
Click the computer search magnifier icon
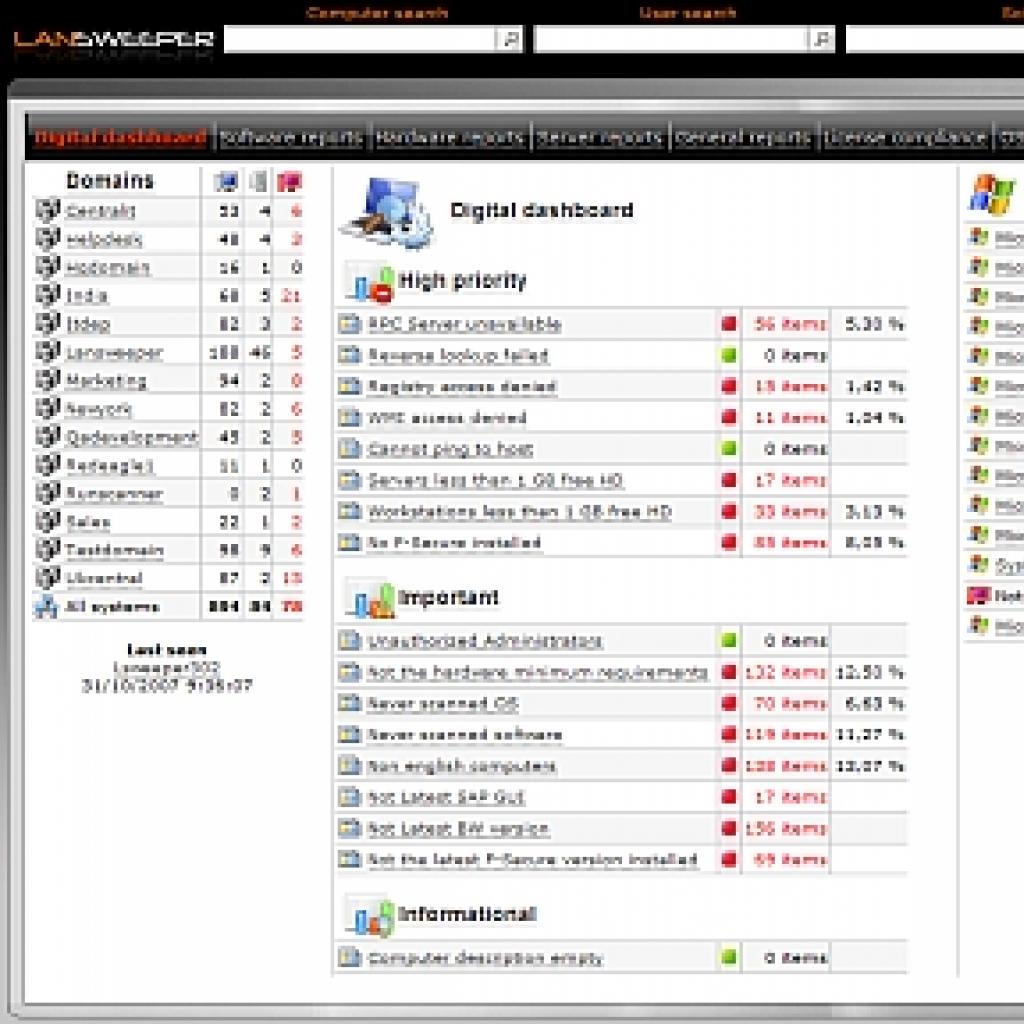(x=509, y=39)
